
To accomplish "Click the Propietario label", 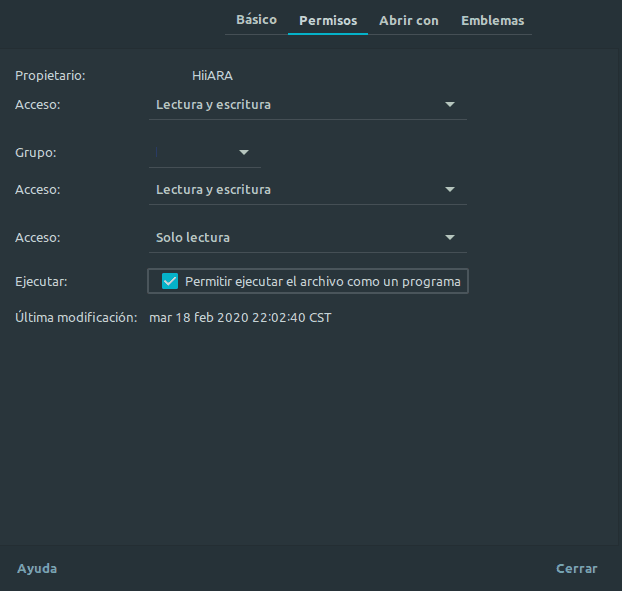I will click(x=50, y=76).
